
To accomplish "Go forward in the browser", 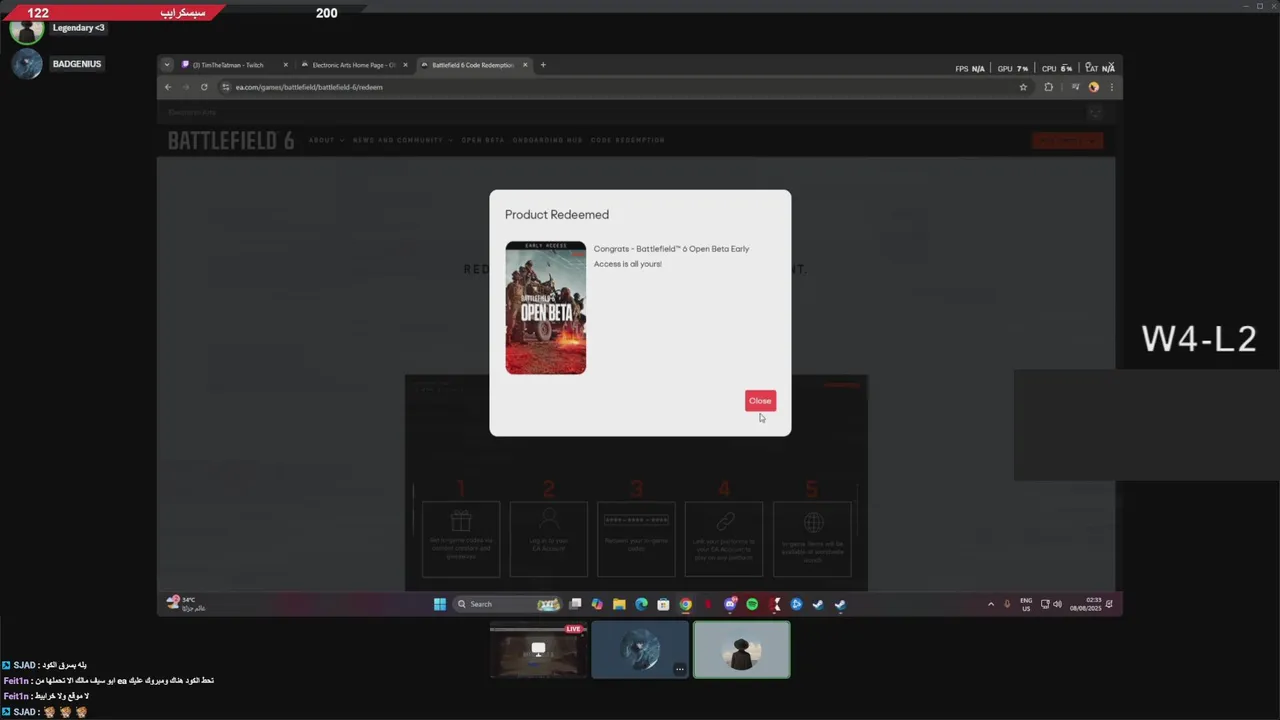I will pos(185,87).
